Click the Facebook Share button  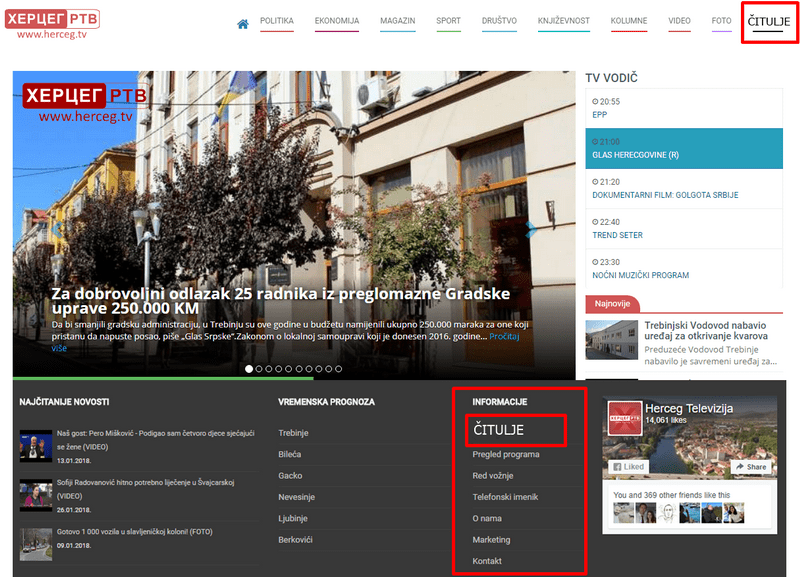(750, 467)
